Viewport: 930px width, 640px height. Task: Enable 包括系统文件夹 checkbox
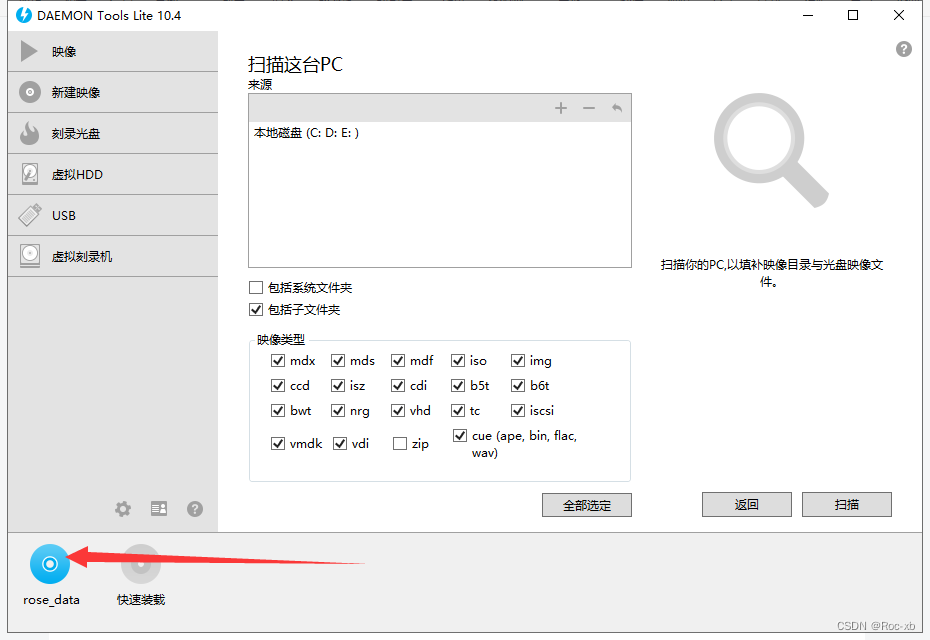point(256,288)
